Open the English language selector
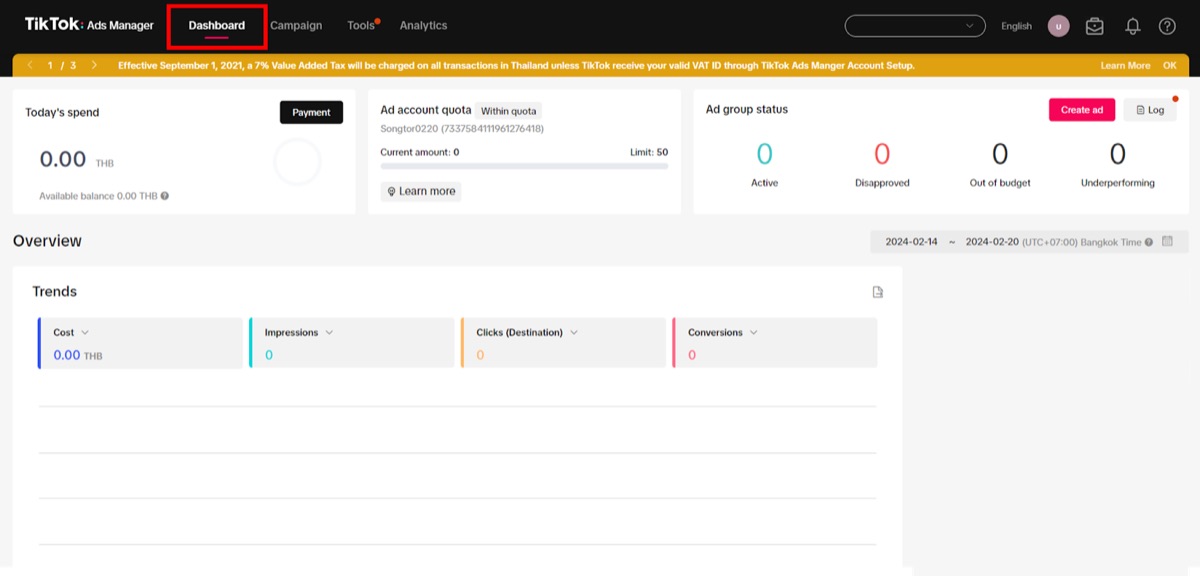Image resolution: width=1200 pixels, height=576 pixels. click(x=1016, y=26)
